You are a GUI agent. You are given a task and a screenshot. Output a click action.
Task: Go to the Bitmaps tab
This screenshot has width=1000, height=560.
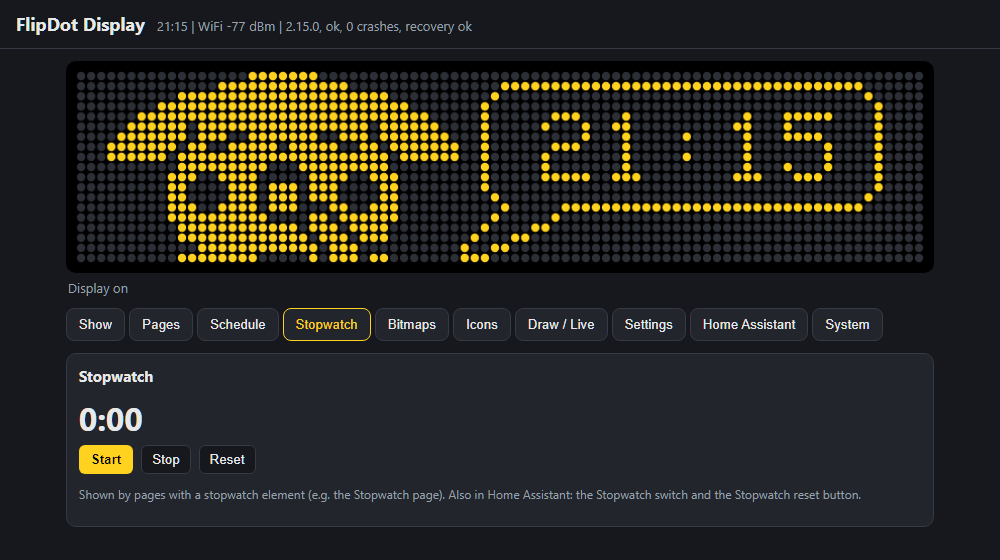(x=412, y=324)
